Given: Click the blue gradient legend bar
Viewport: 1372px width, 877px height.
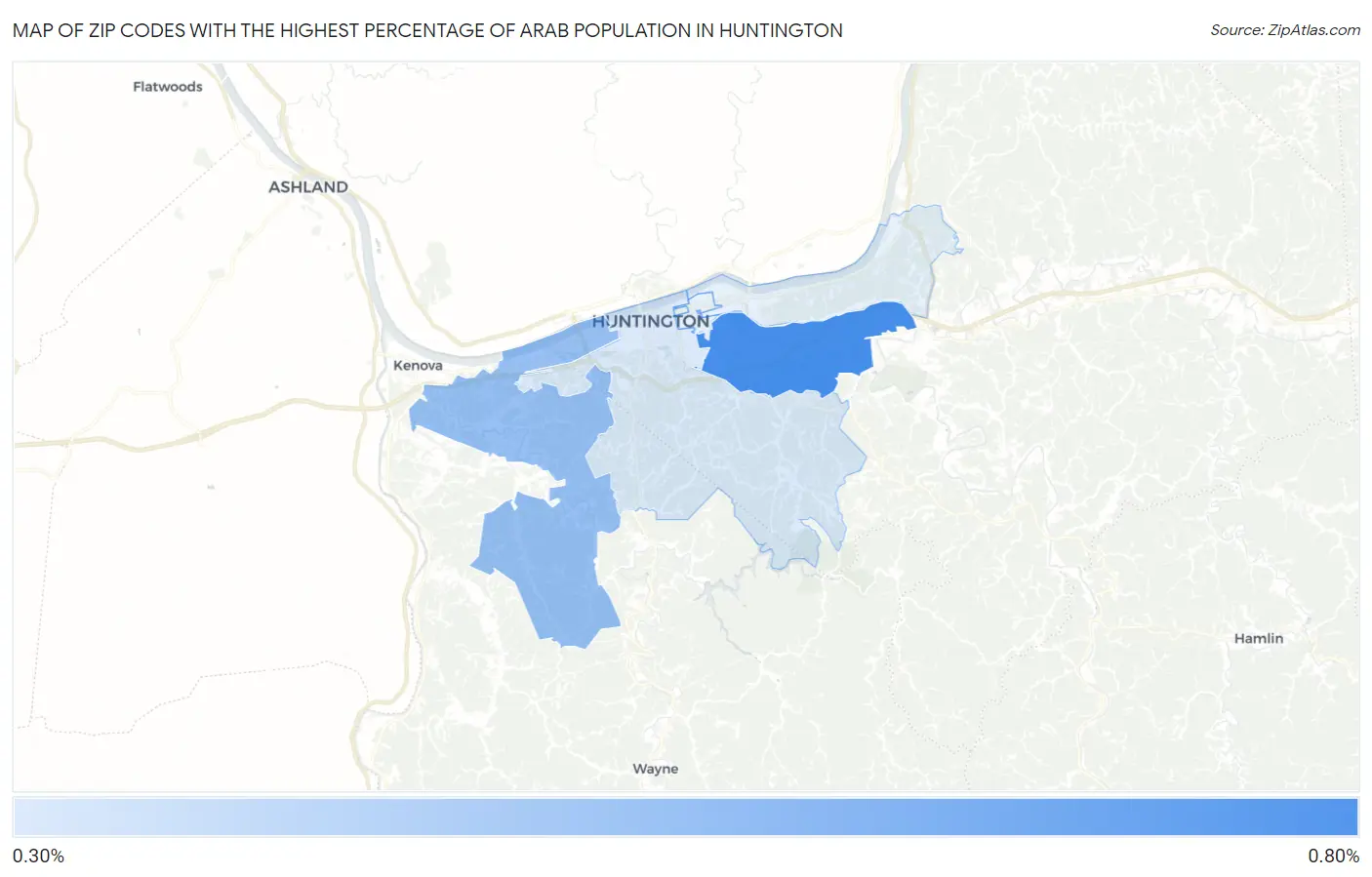Looking at the screenshot, I should (x=686, y=817).
